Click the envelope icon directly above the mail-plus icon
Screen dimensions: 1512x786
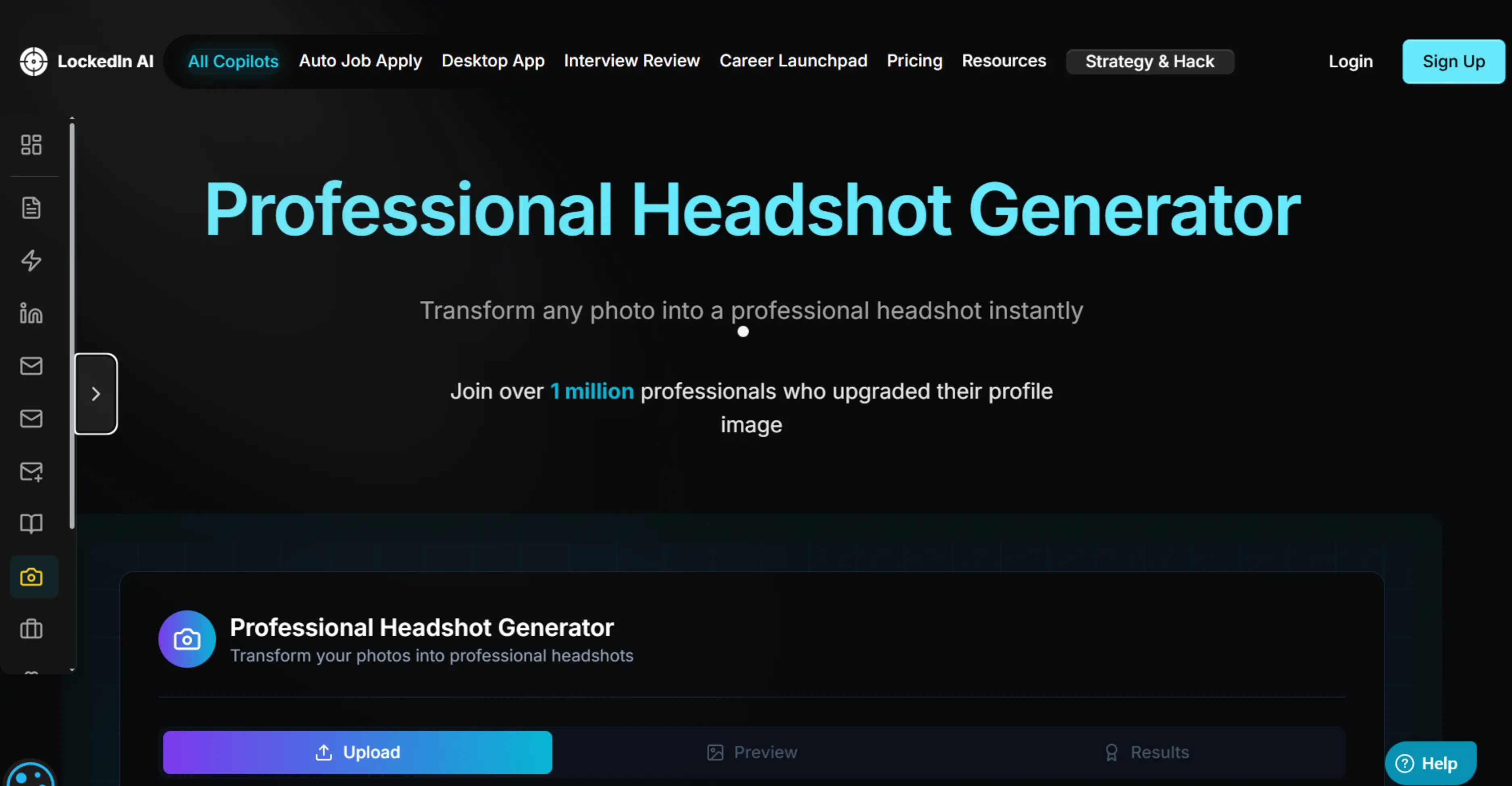click(31, 419)
